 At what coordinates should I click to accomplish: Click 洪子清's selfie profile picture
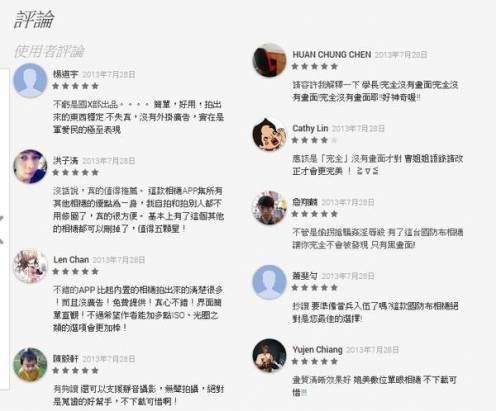click(x=30, y=167)
